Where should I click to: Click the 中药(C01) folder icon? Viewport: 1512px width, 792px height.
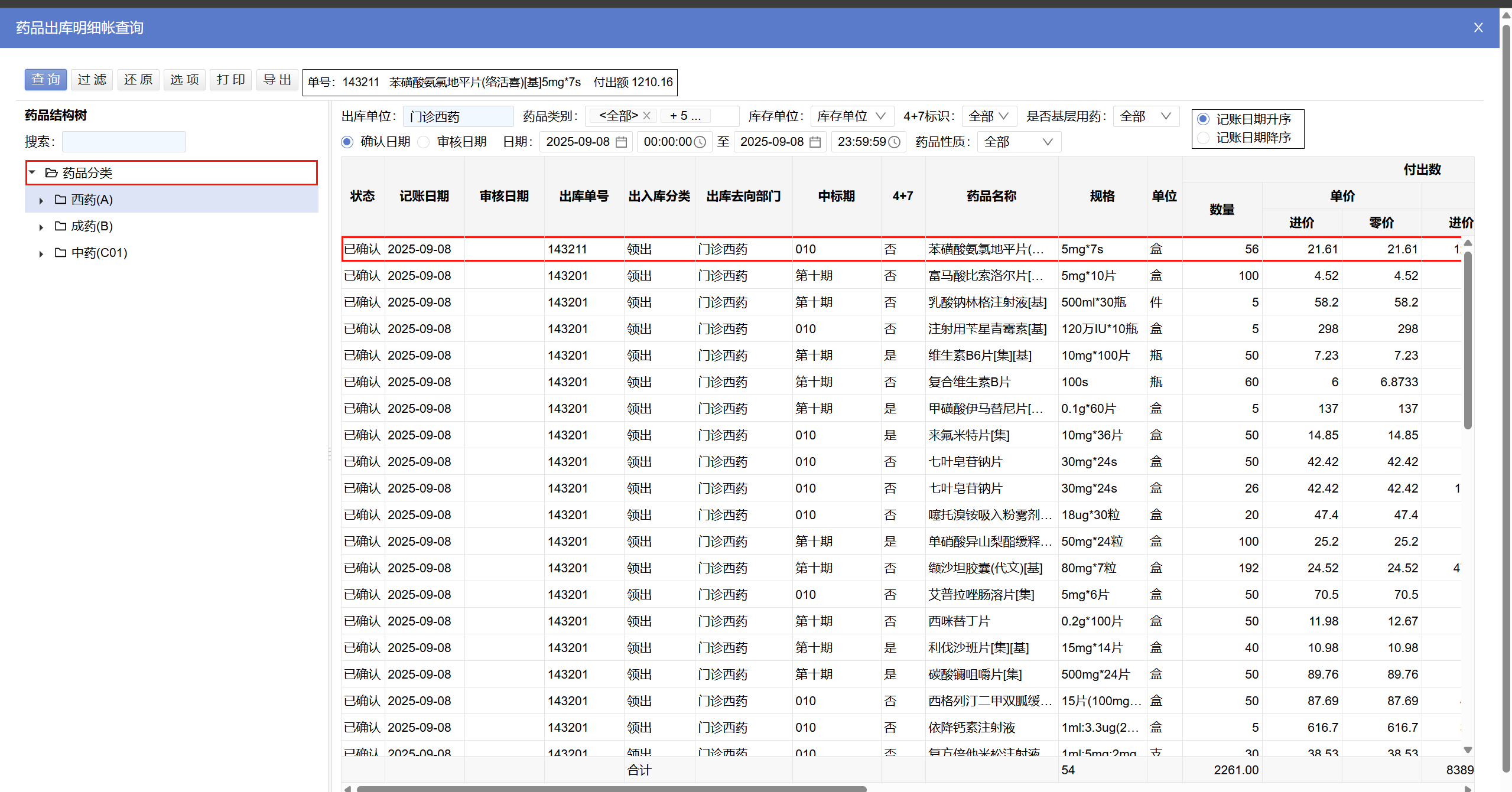pyautogui.click(x=60, y=253)
